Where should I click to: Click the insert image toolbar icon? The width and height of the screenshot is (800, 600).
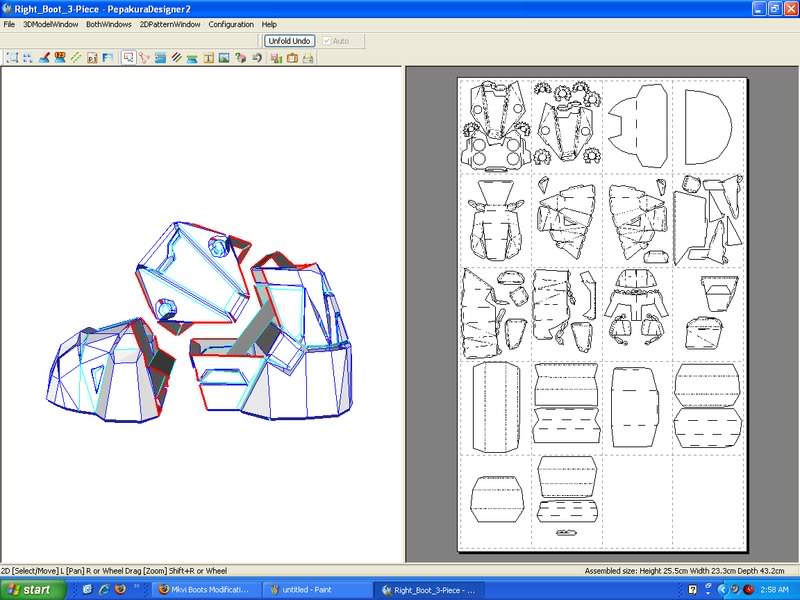(224, 58)
